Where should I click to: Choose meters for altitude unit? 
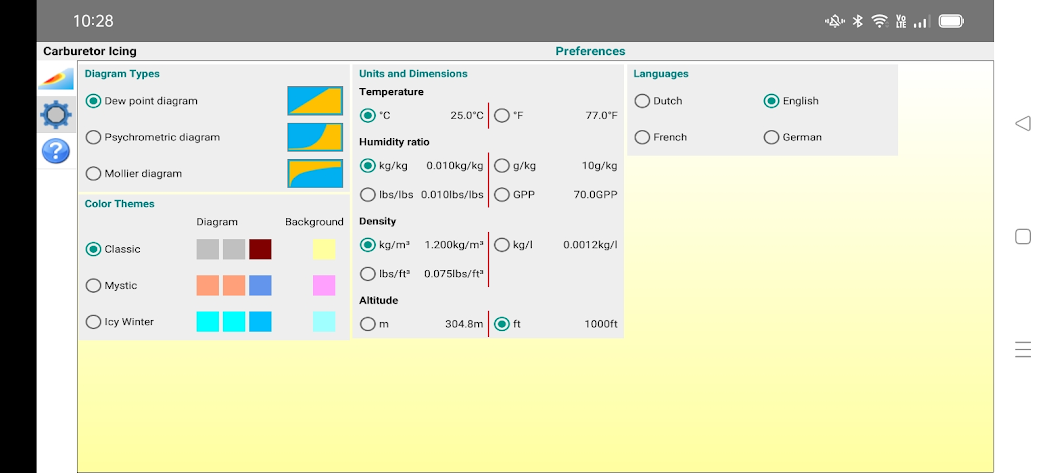(x=368, y=324)
